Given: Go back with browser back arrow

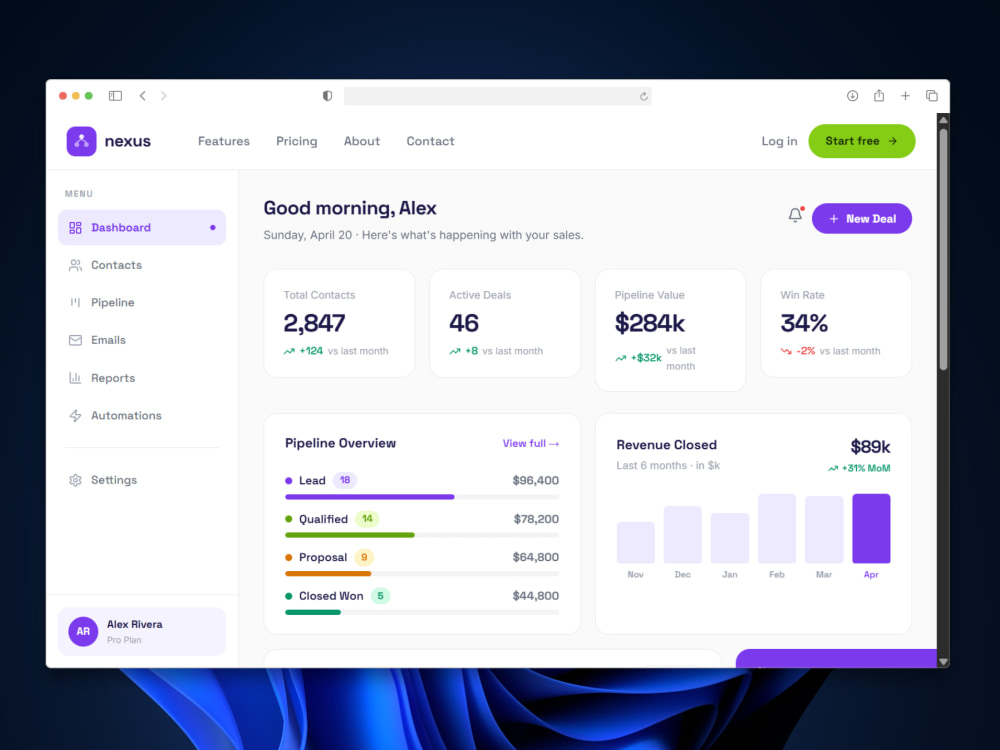Looking at the screenshot, I should coord(143,96).
